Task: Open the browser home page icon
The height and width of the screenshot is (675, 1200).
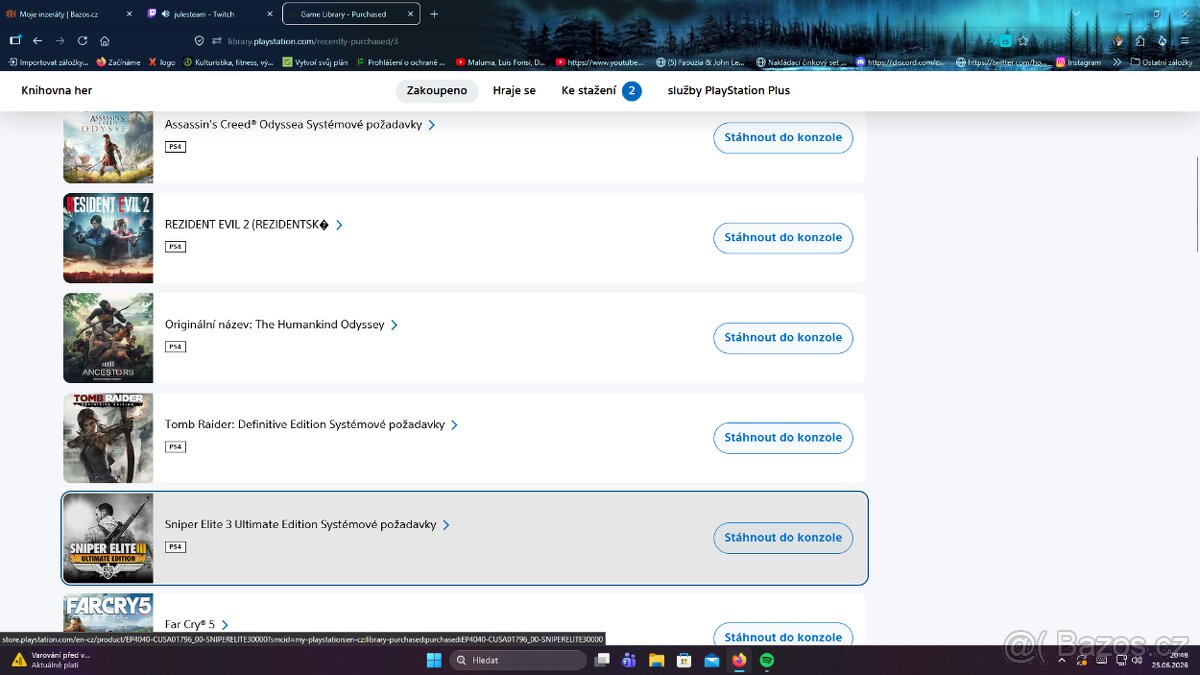Action: tap(105, 41)
